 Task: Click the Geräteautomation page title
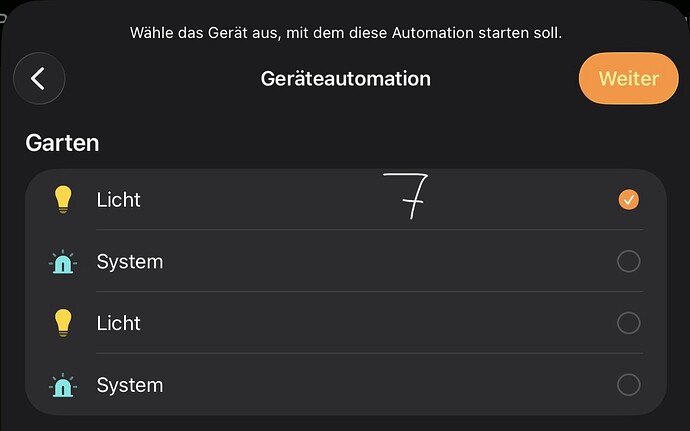click(x=345, y=78)
